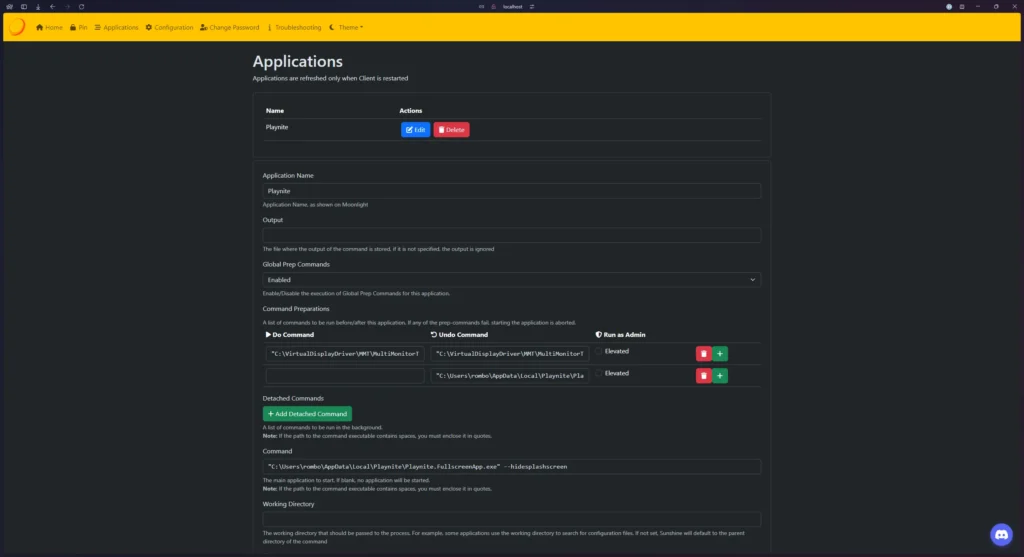Click the Application Name input field
Image resolution: width=1024 pixels, height=557 pixels.
point(511,191)
